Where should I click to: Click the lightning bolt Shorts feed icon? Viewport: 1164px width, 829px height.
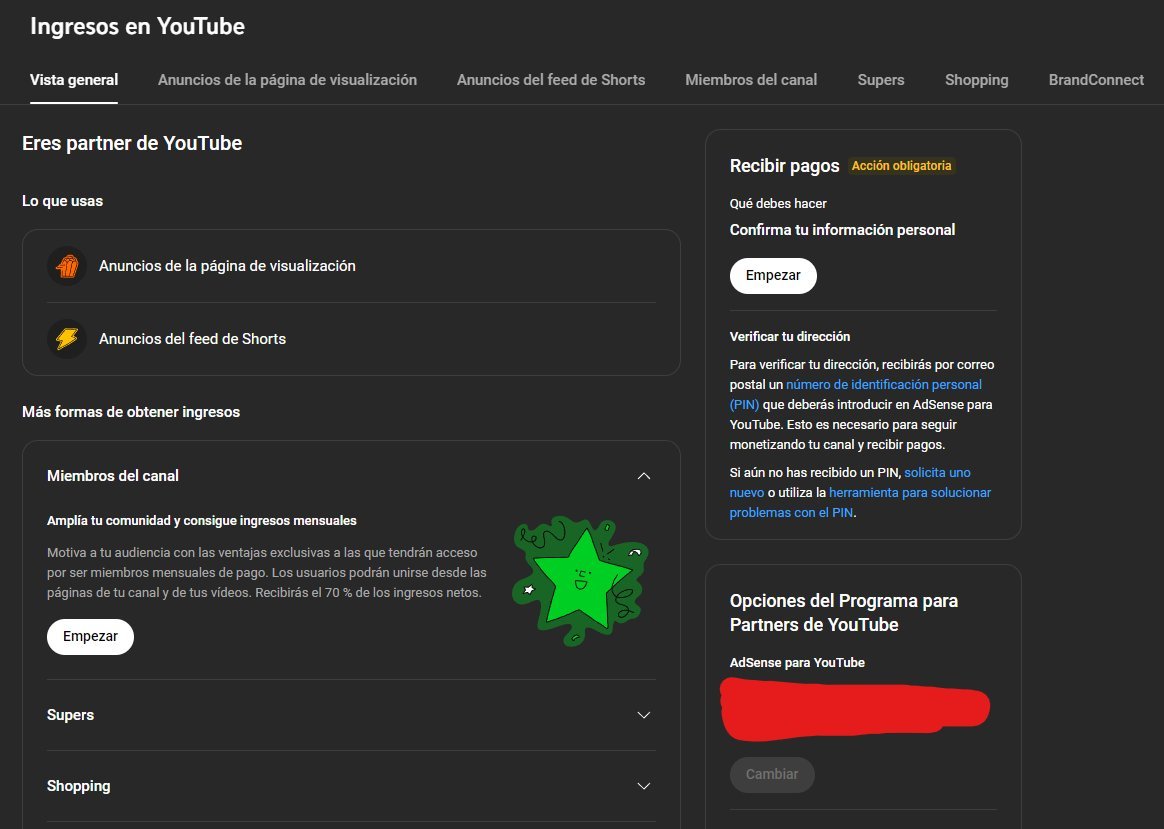pos(67,338)
